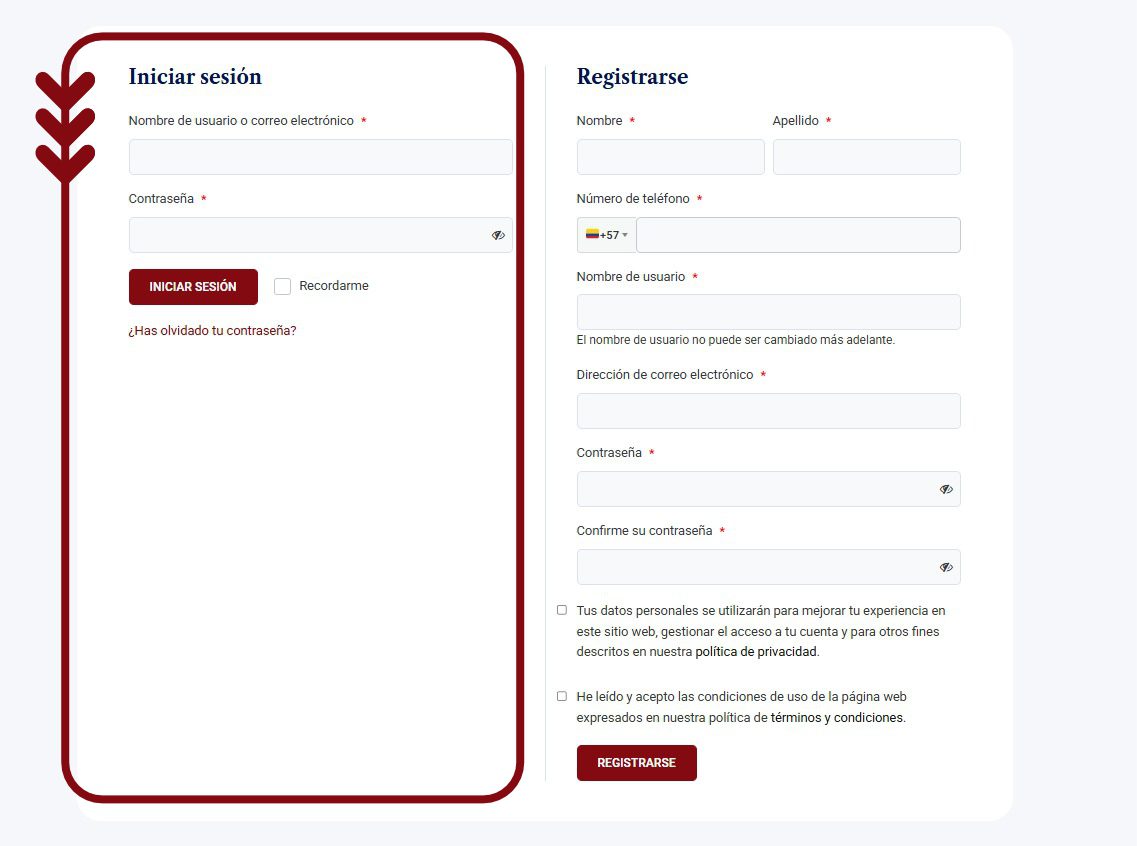Click the Colombian flag icon
The width and height of the screenshot is (1137, 846).
point(592,234)
